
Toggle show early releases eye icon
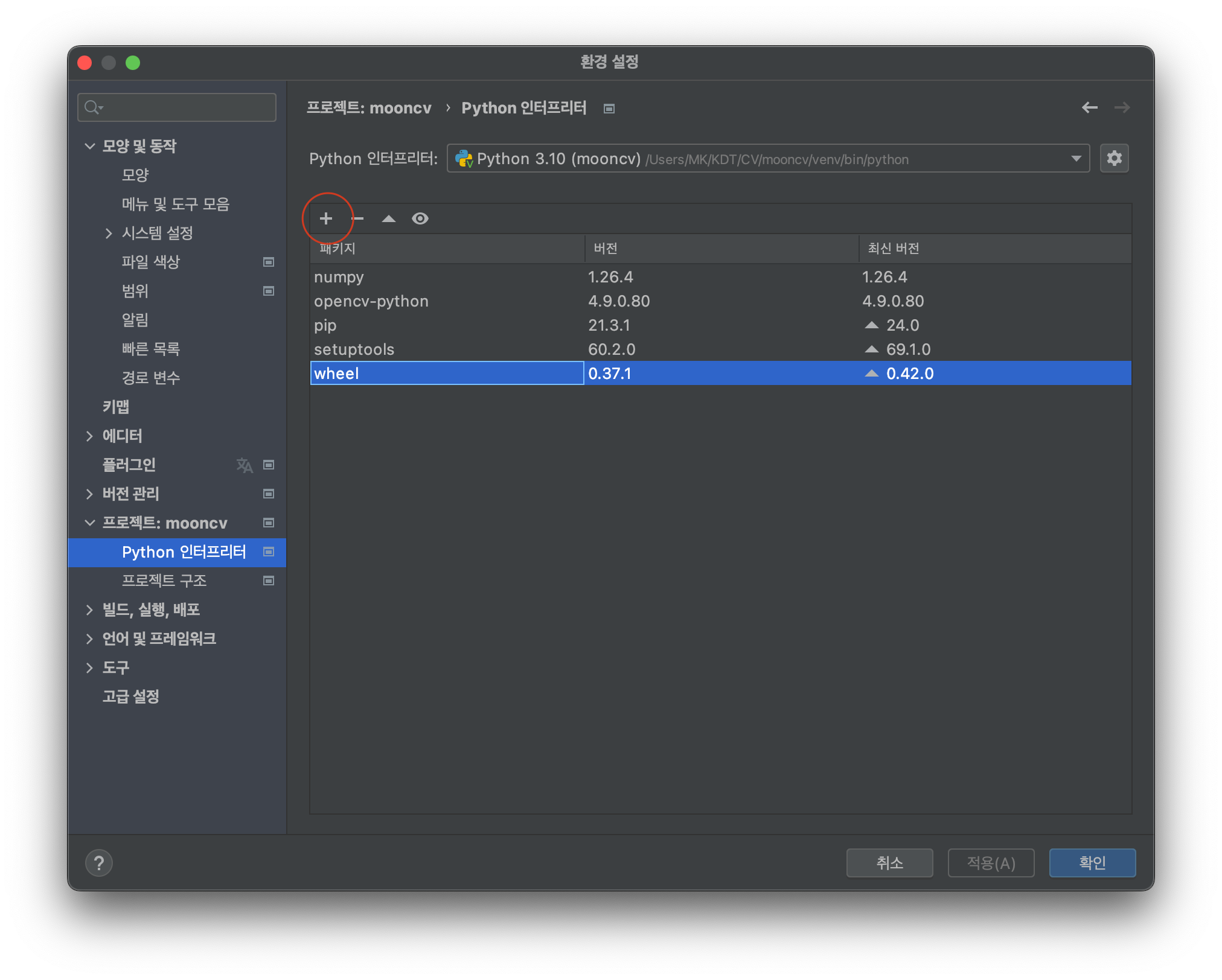[420, 218]
